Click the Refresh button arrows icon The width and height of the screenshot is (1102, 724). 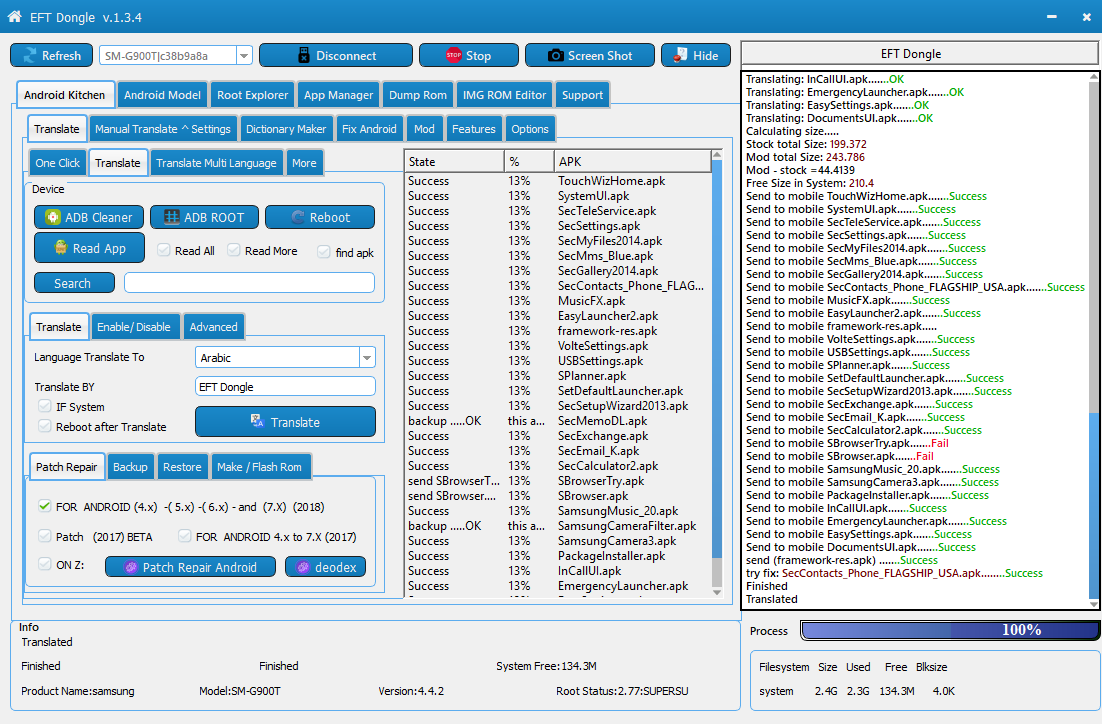[x=30, y=56]
